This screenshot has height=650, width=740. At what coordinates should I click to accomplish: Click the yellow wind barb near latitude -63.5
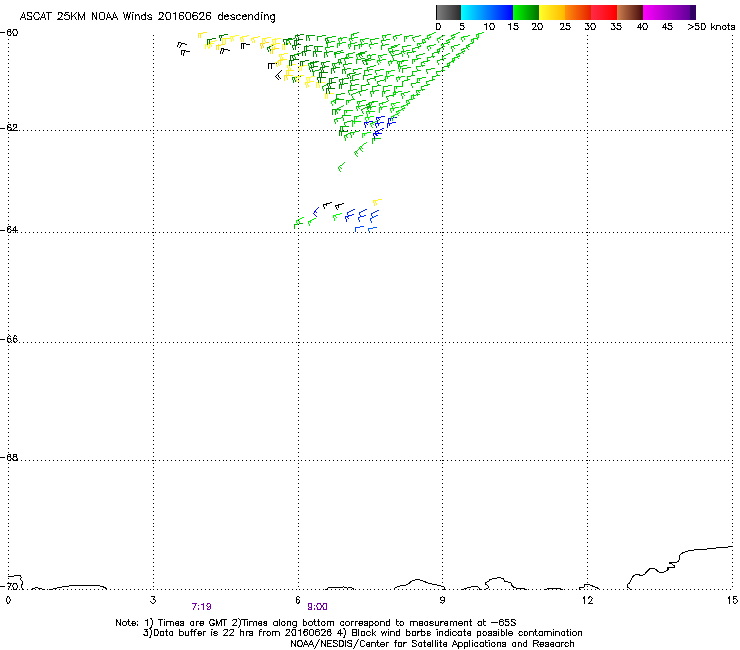377,203
